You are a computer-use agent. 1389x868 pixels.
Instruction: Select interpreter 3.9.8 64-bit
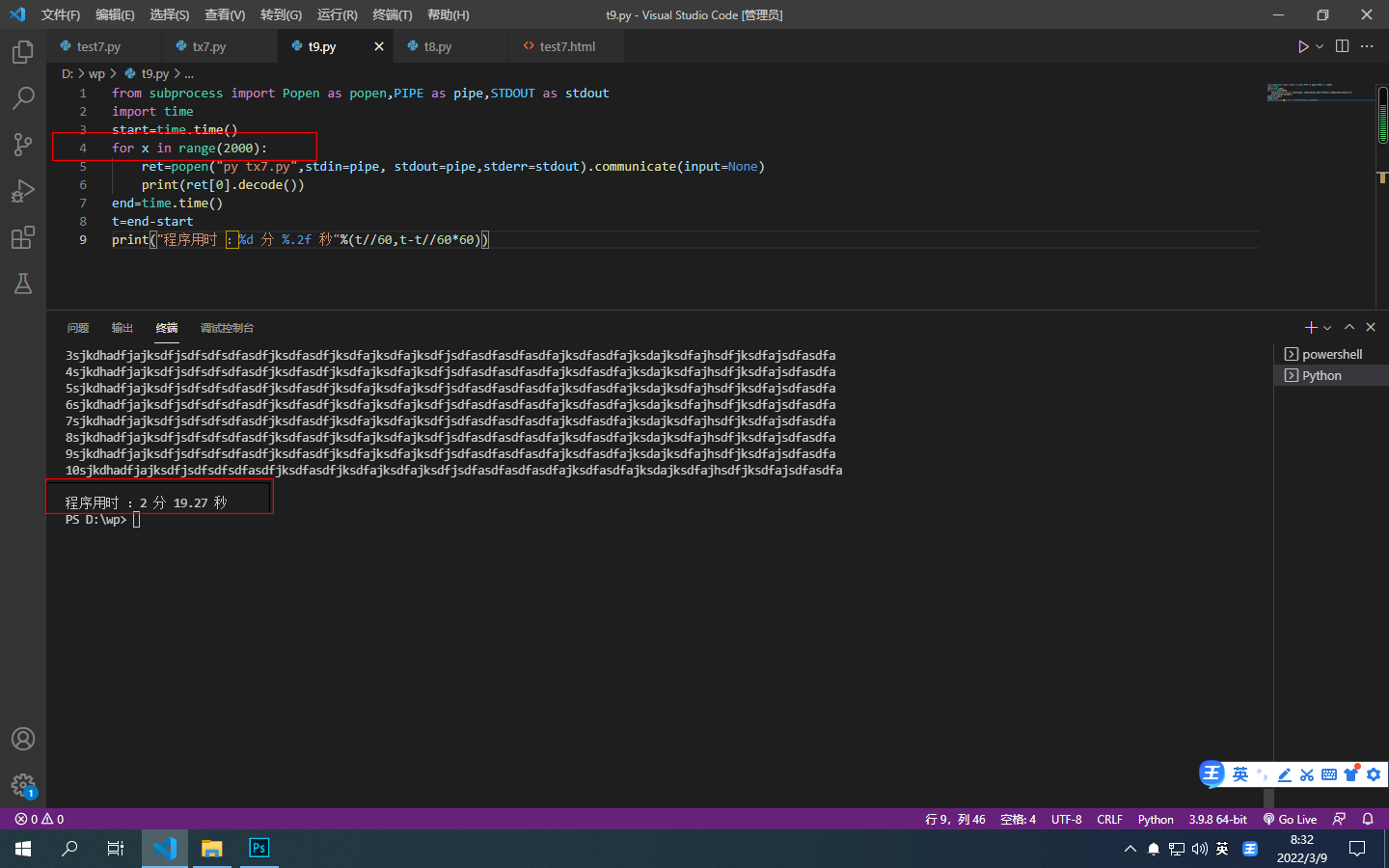[1217, 819]
